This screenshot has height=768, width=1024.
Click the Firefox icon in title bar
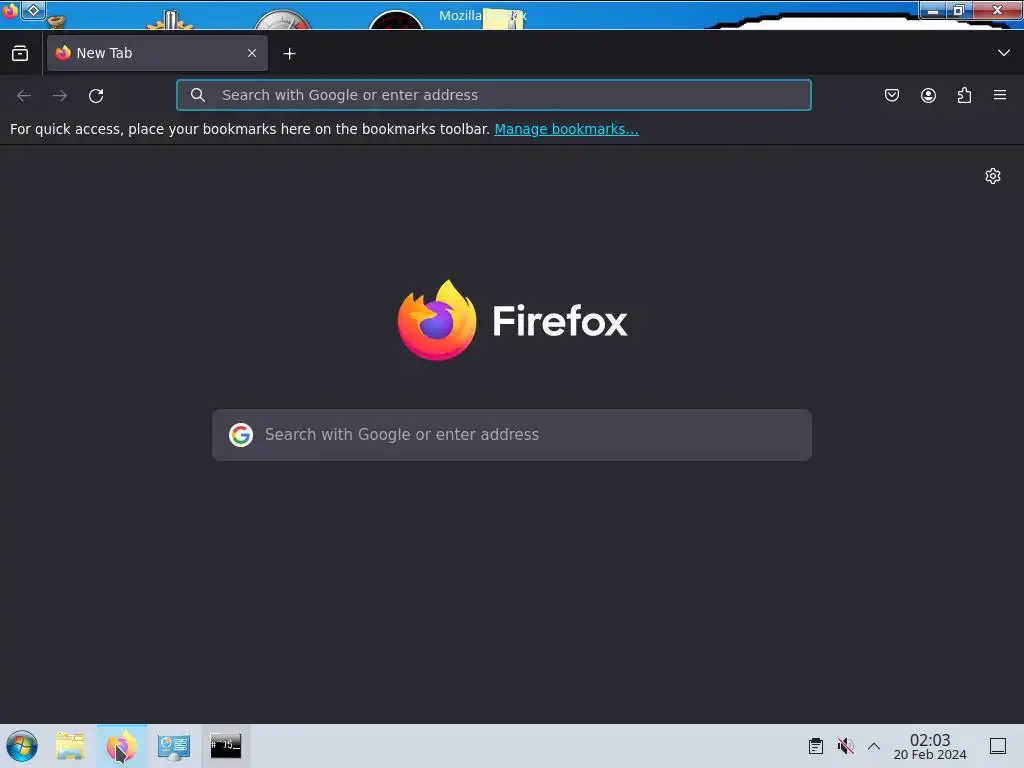pos(10,10)
